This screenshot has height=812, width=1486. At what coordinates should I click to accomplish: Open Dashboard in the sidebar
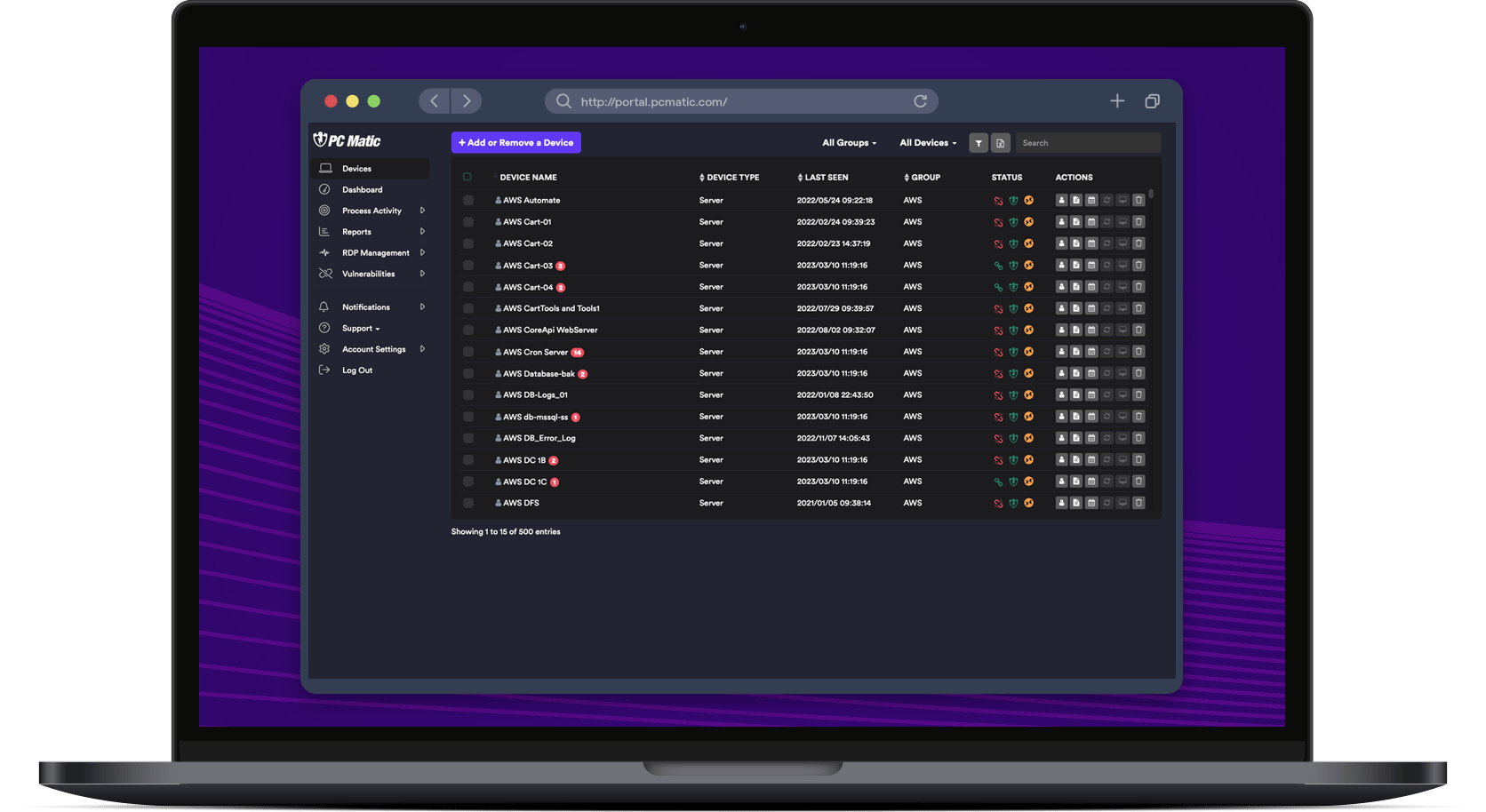362,190
